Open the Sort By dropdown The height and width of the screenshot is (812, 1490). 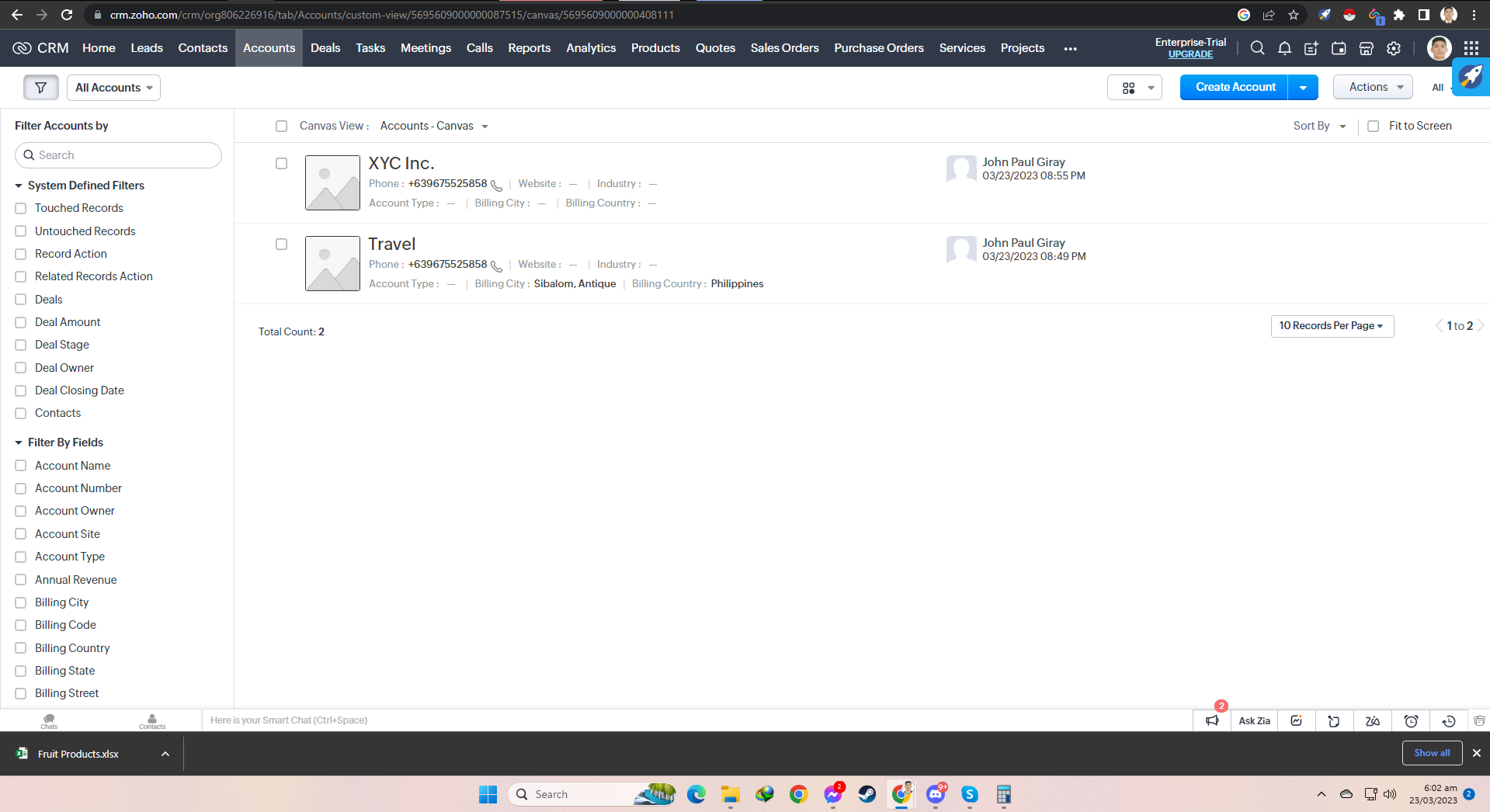pyautogui.click(x=1319, y=126)
